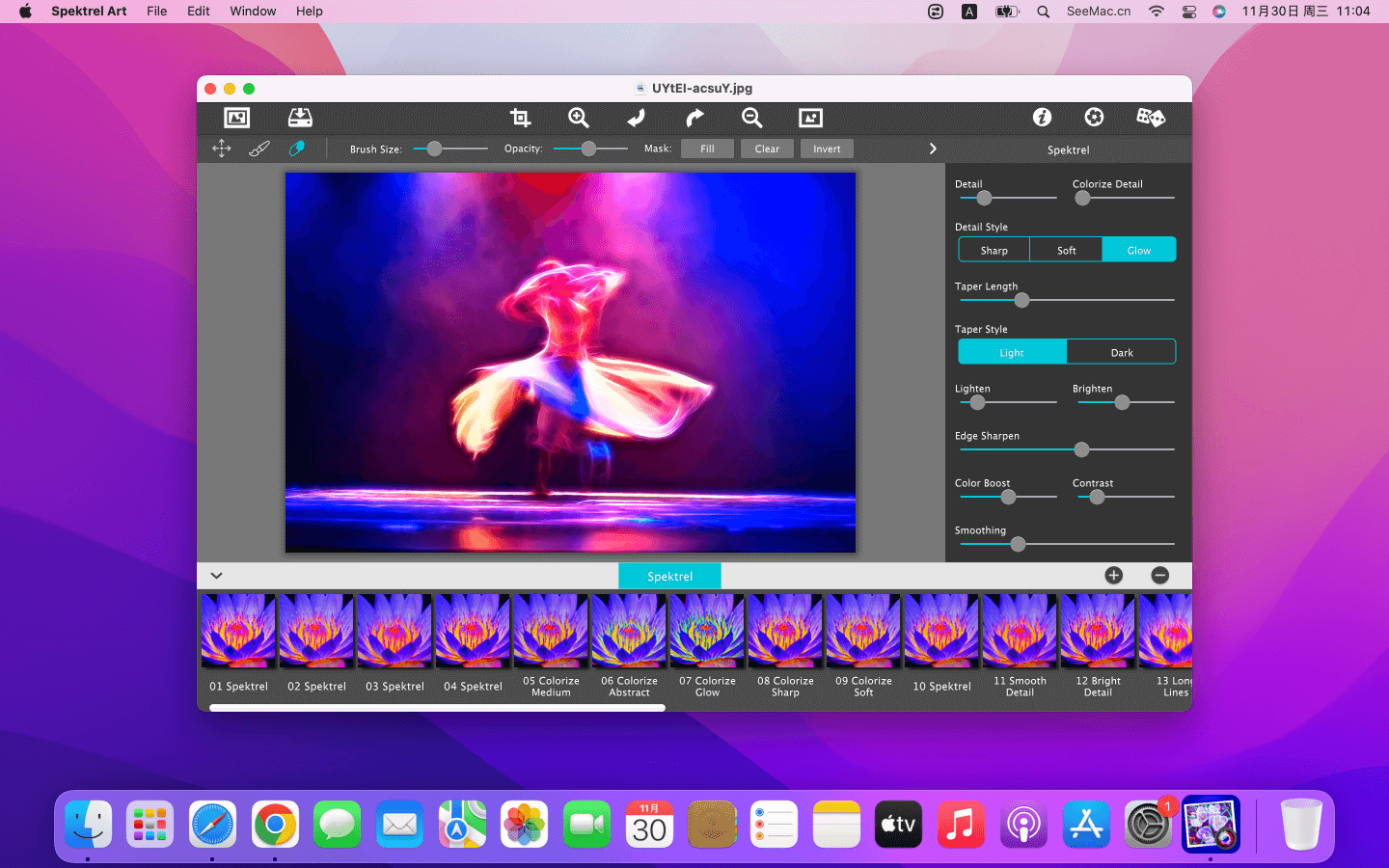Viewport: 1389px width, 868px height.
Task: Select the Spektrel preset category tab
Action: pyautogui.click(x=669, y=576)
